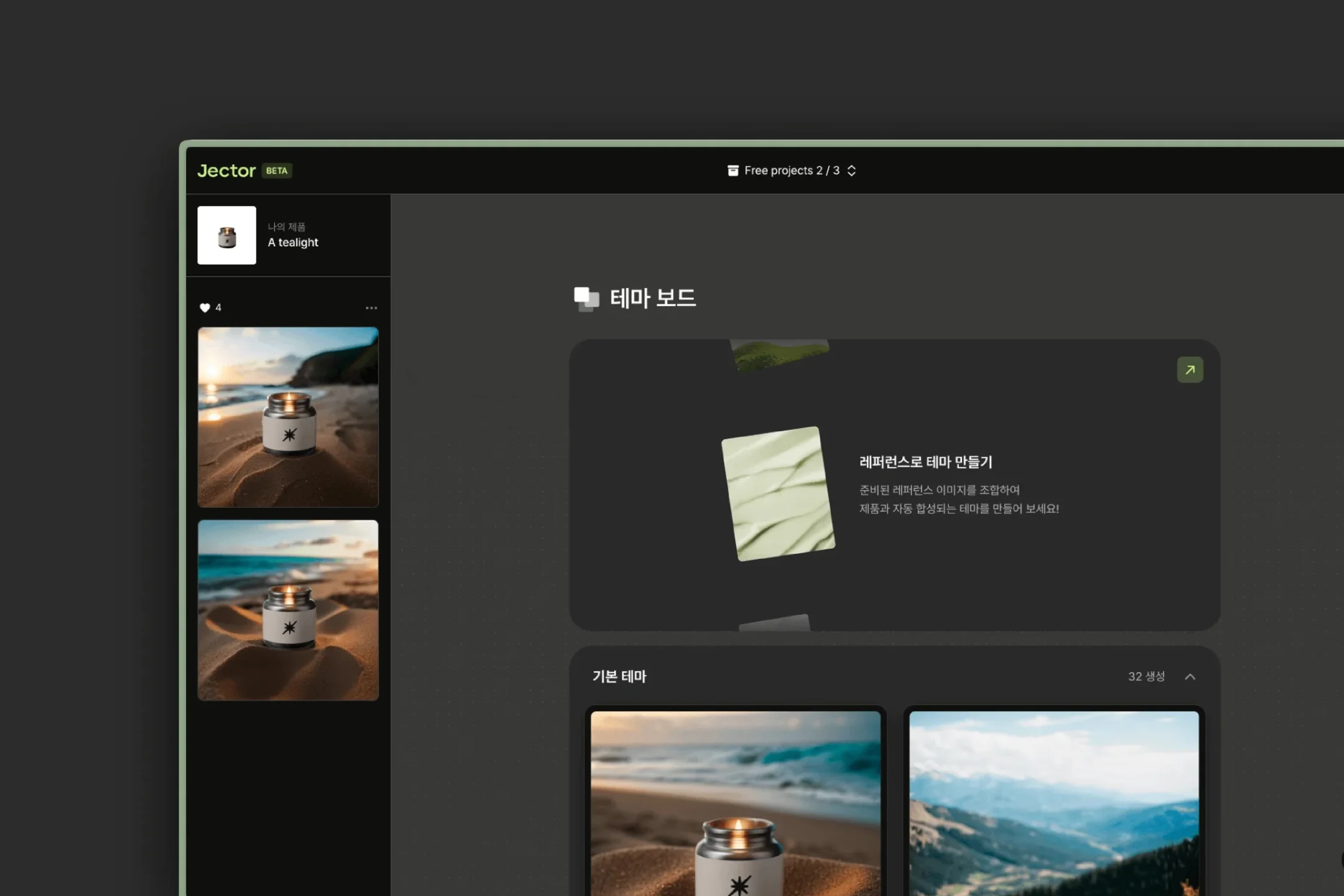
Task: Collapse the 기본 테마 section chevron
Action: 1190,676
